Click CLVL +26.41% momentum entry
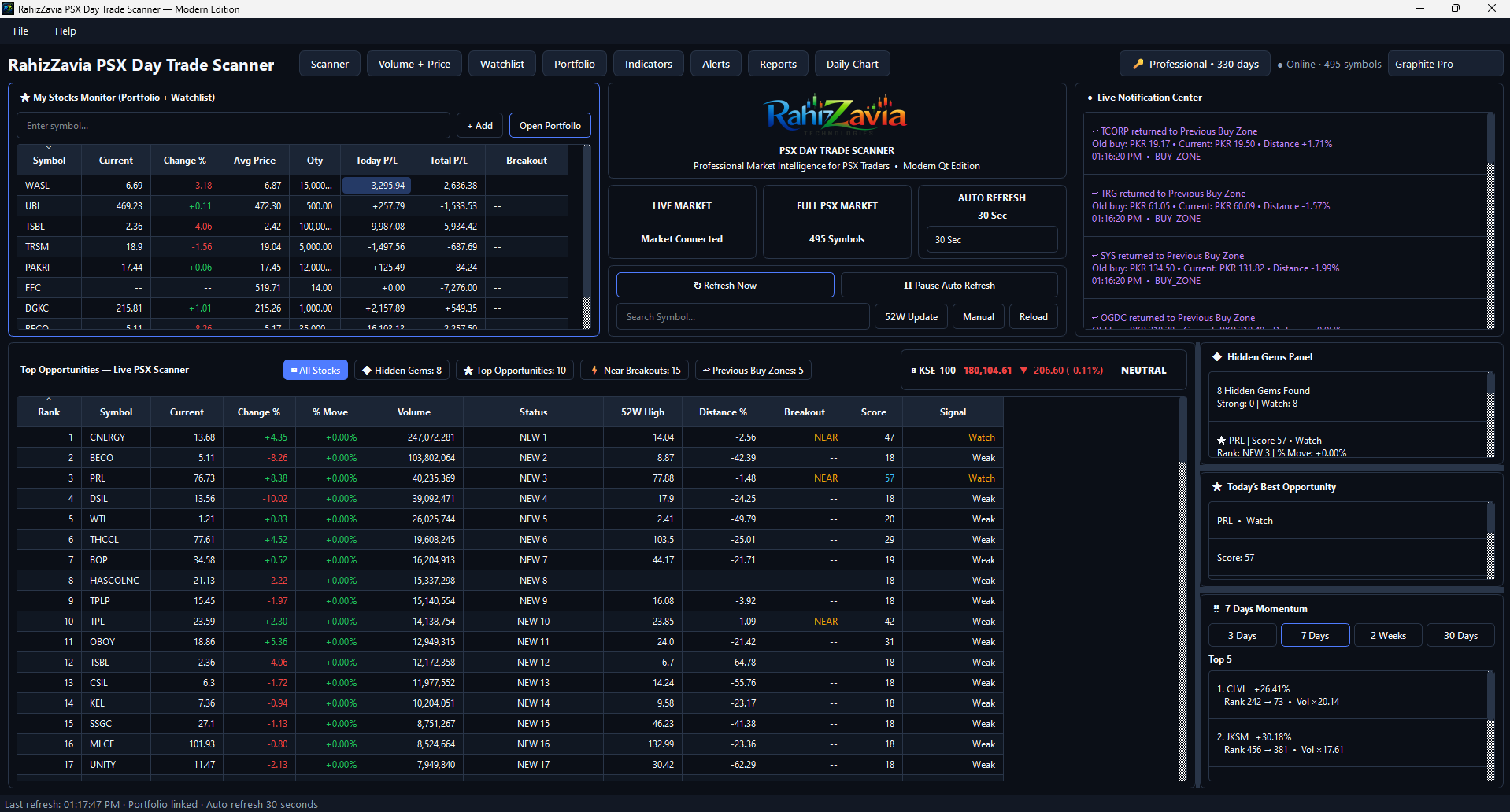Viewport: 1510px width, 812px height. (x=1347, y=695)
